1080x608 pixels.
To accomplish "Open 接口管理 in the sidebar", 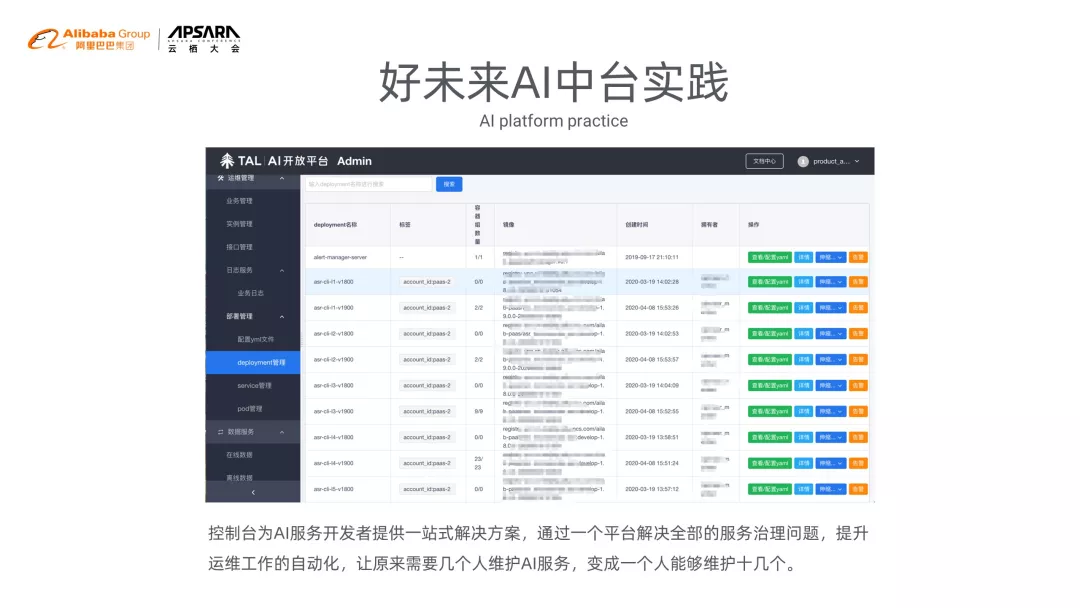I will tap(239, 247).
